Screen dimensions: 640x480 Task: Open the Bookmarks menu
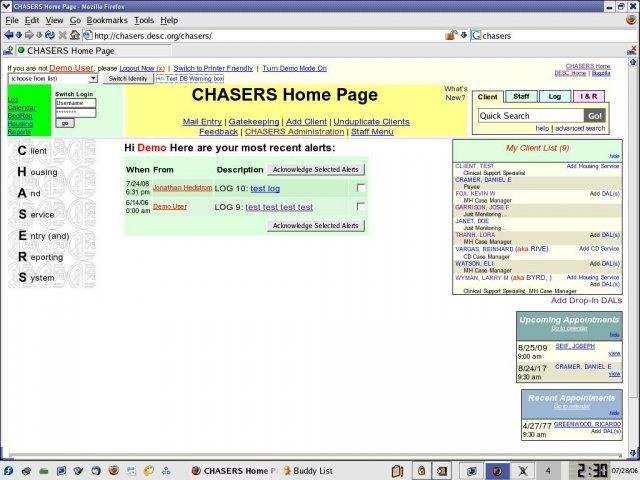[107, 20]
